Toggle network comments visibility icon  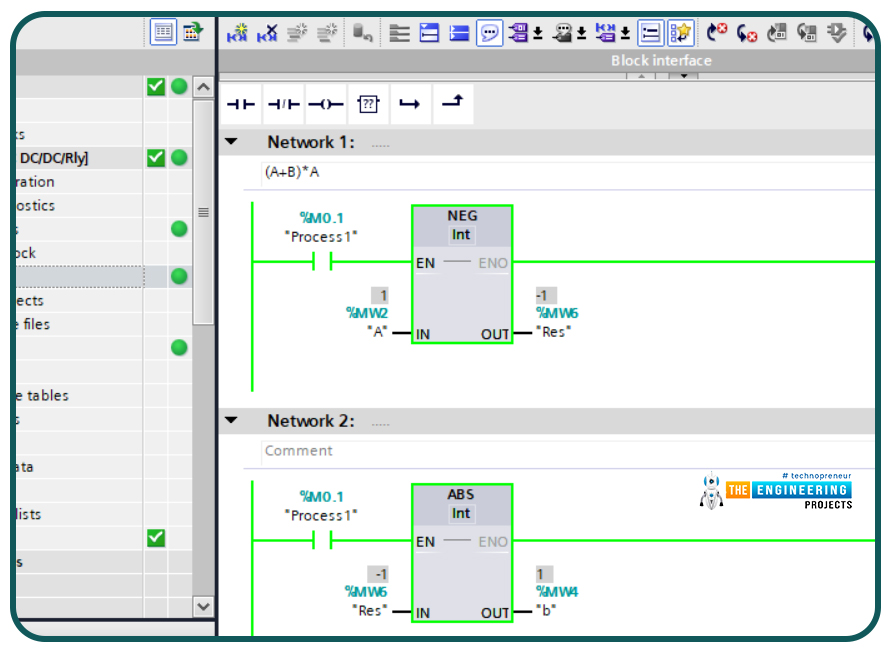tap(650, 33)
